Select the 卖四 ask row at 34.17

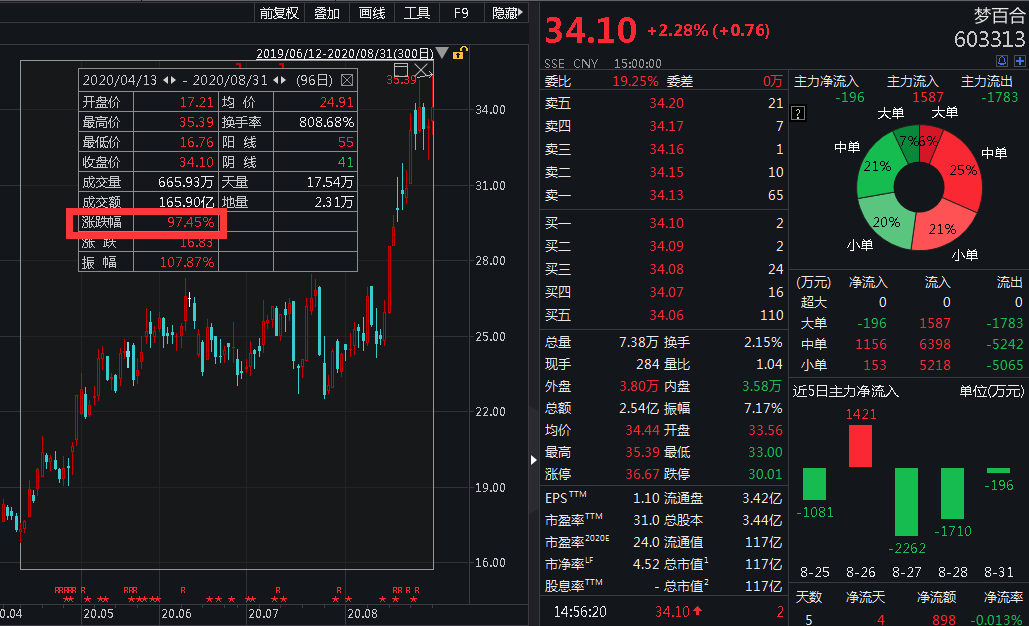[x=663, y=126]
